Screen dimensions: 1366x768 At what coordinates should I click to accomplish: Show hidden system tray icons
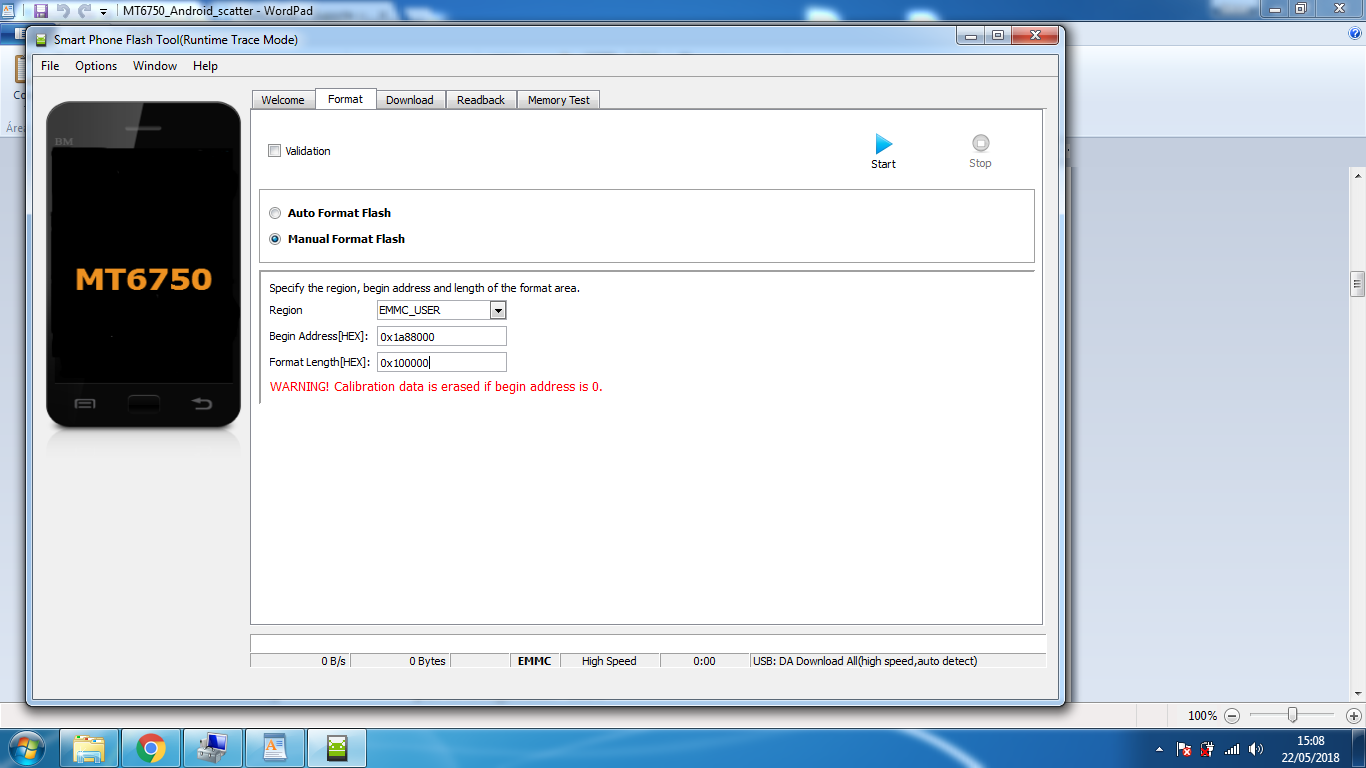pyautogui.click(x=1159, y=749)
